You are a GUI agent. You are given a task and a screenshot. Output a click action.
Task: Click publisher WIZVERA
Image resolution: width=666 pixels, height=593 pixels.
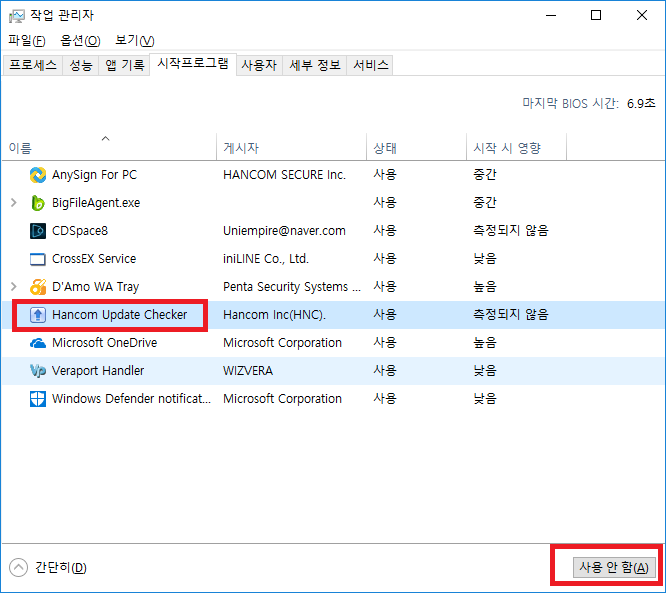(x=248, y=371)
